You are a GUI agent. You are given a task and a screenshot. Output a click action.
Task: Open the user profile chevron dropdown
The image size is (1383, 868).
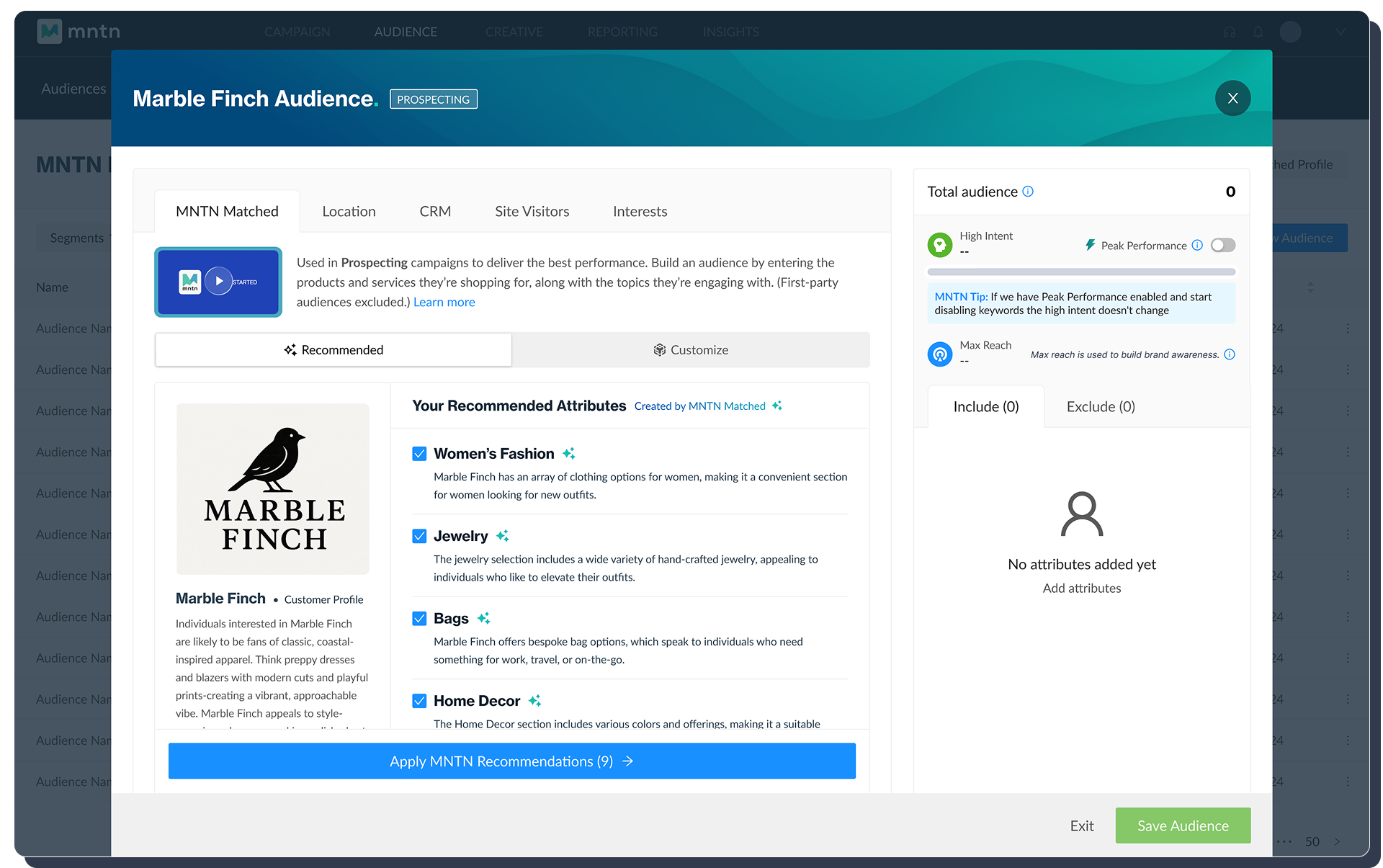point(1340,32)
